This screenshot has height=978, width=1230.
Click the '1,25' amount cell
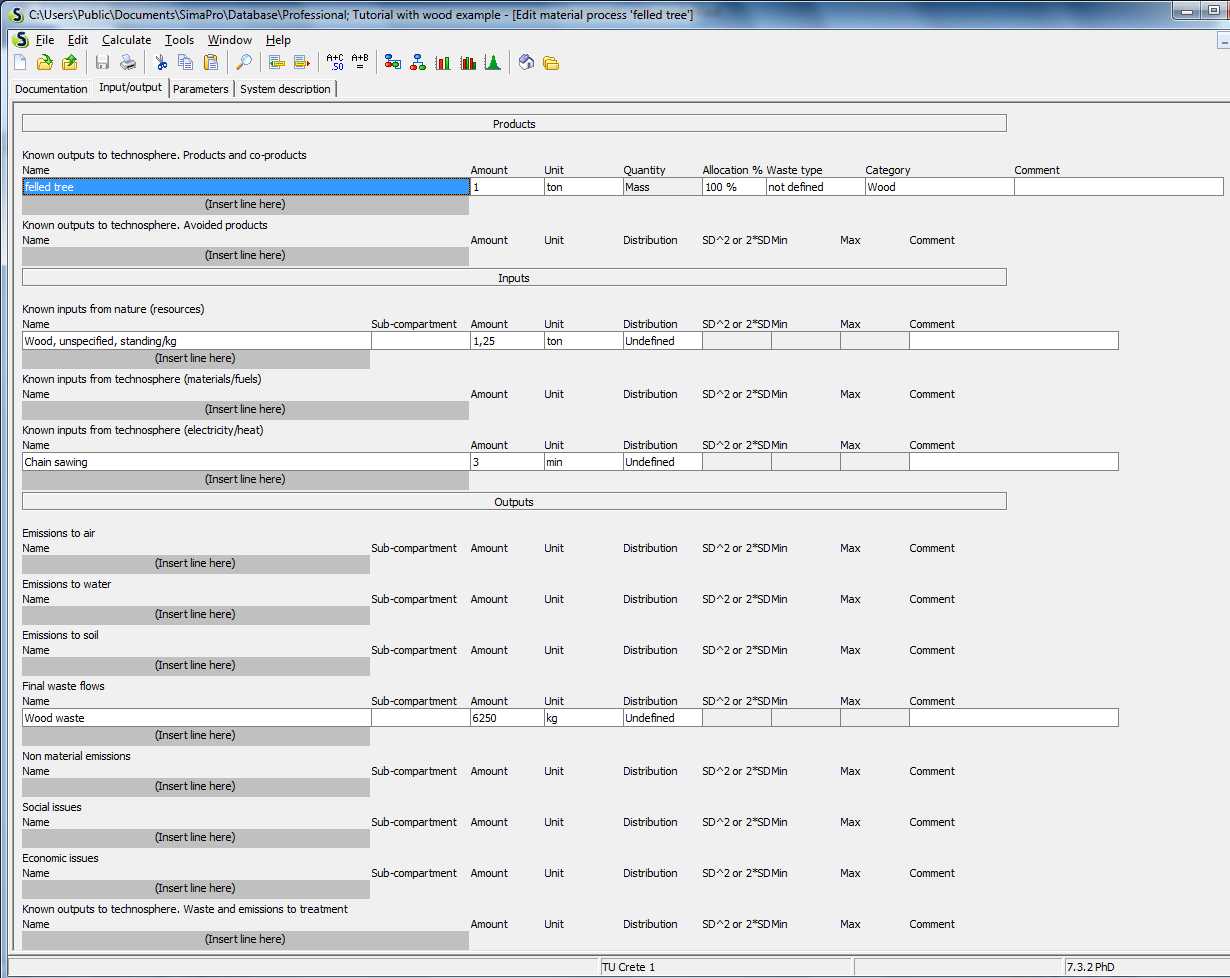click(506, 341)
